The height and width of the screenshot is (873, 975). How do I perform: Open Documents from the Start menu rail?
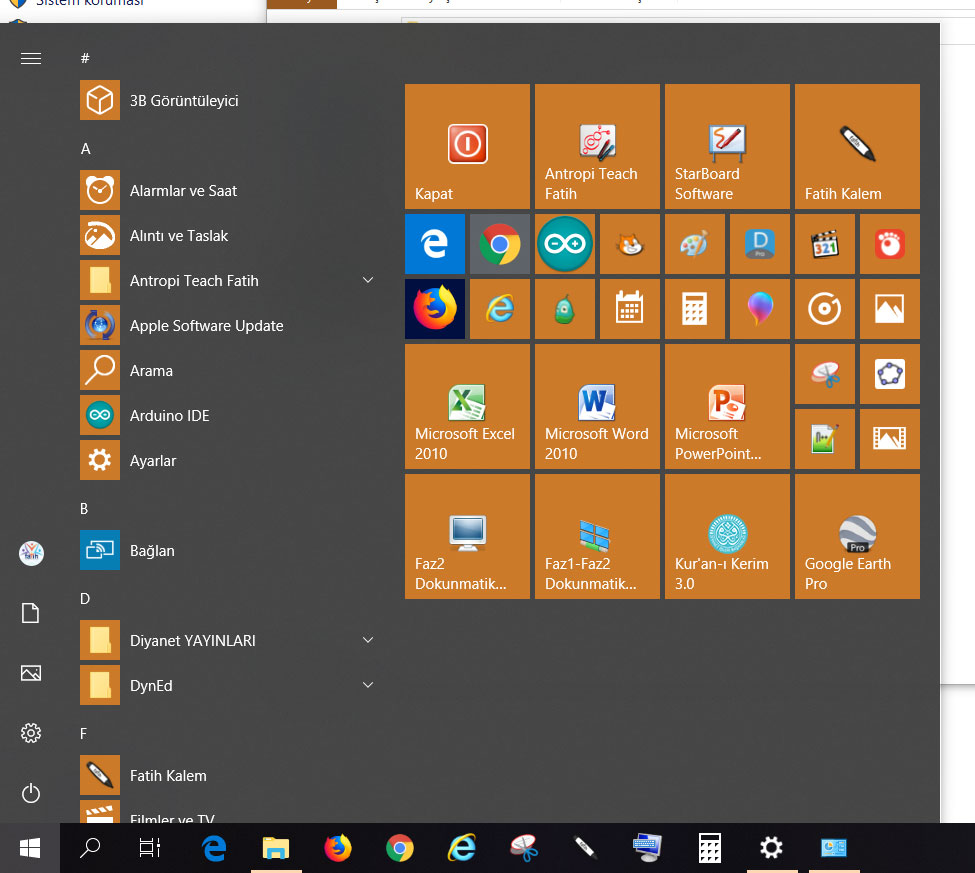31,613
